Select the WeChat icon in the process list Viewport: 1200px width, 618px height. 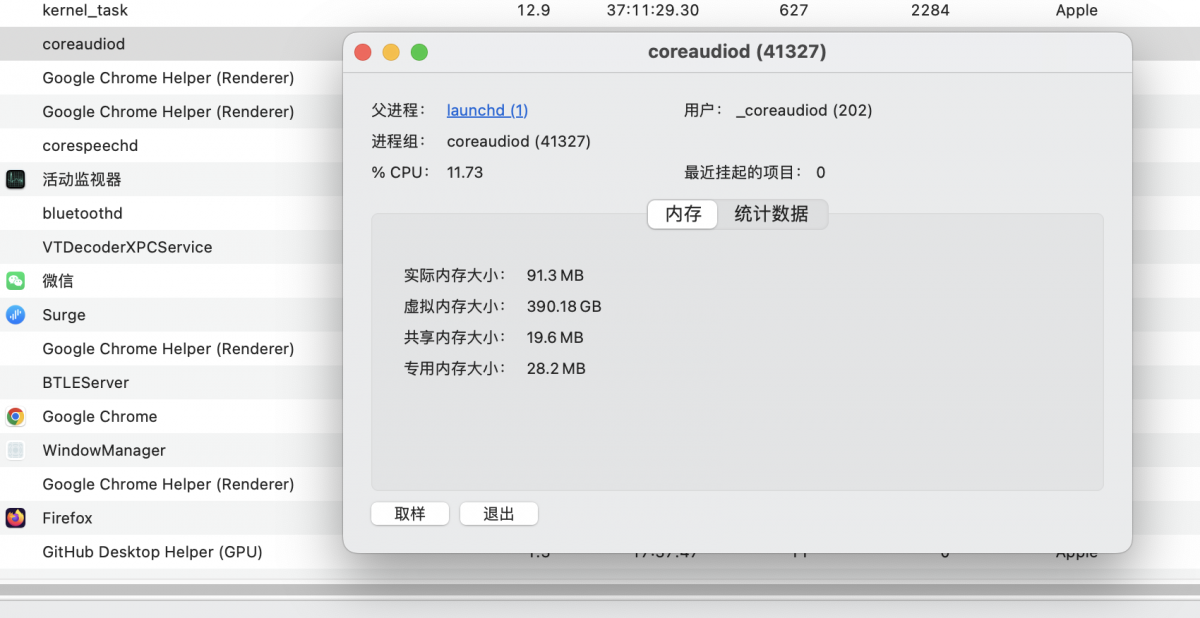(x=15, y=281)
